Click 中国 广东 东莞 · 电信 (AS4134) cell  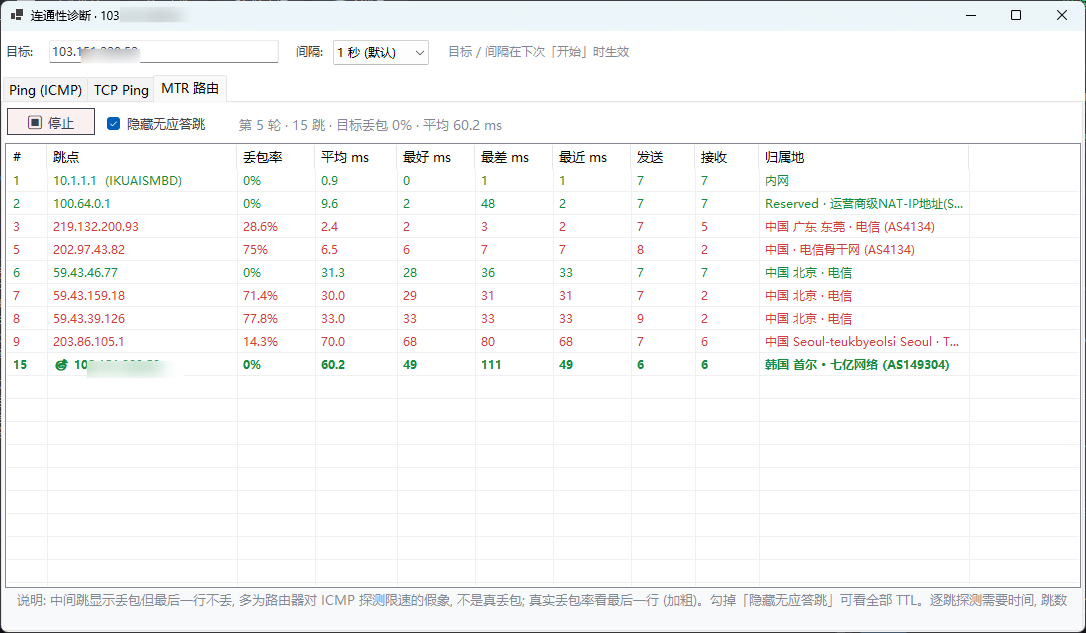pos(850,226)
